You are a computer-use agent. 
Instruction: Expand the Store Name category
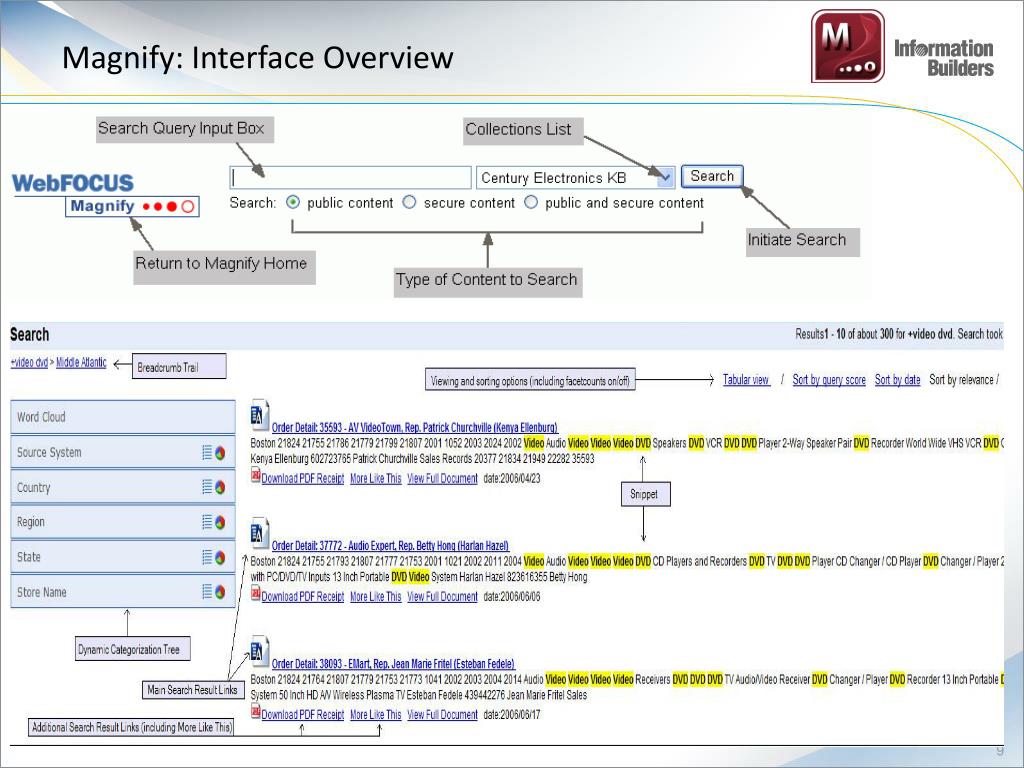[x=123, y=592]
